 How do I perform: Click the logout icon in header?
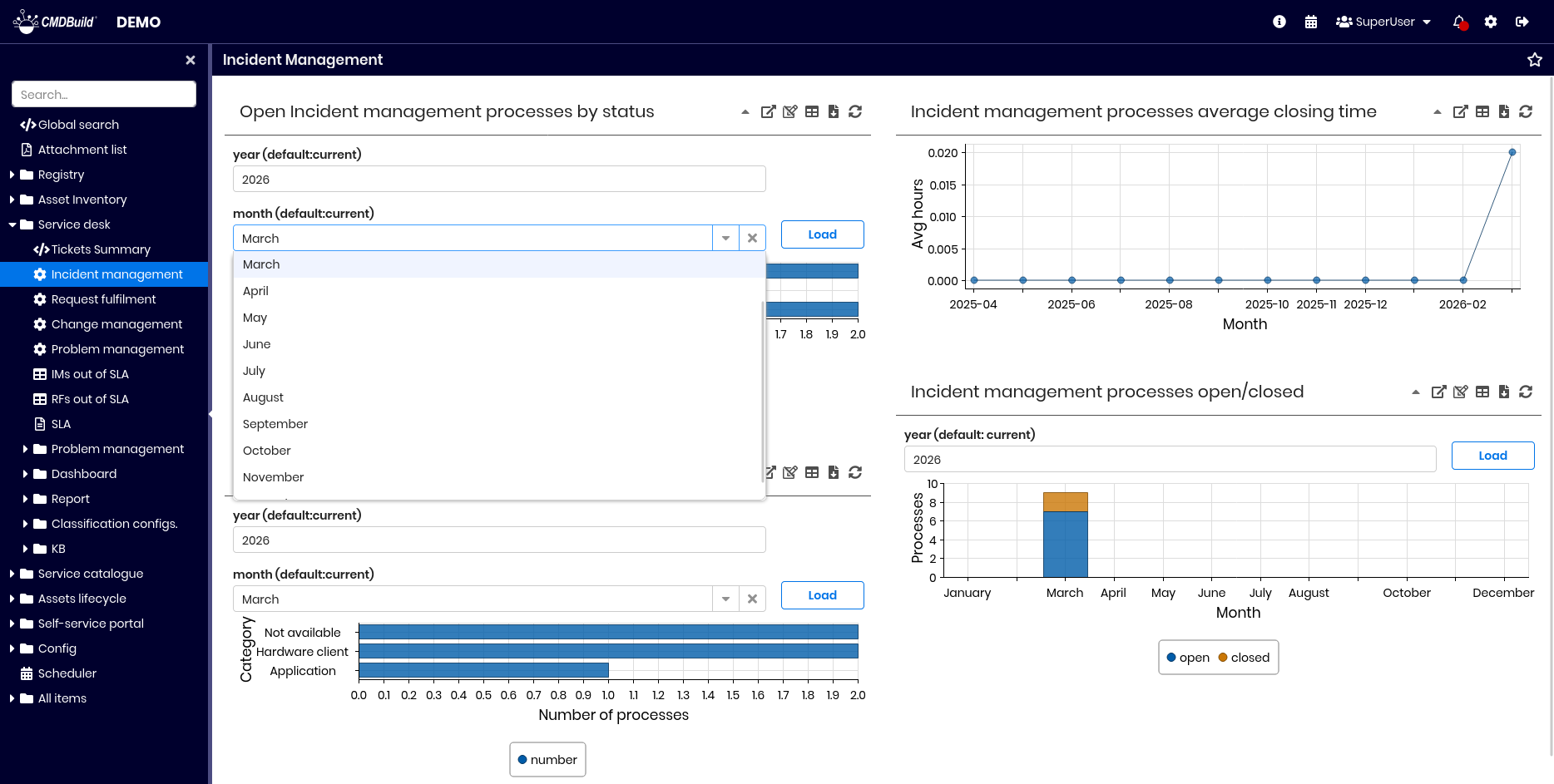tap(1522, 22)
